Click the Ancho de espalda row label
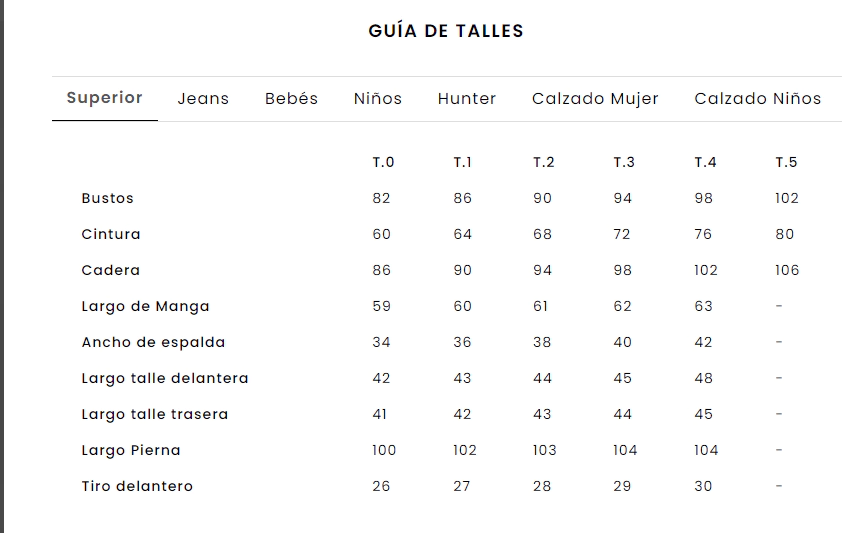Image resolution: width=848 pixels, height=533 pixels. tap(154, 343)
